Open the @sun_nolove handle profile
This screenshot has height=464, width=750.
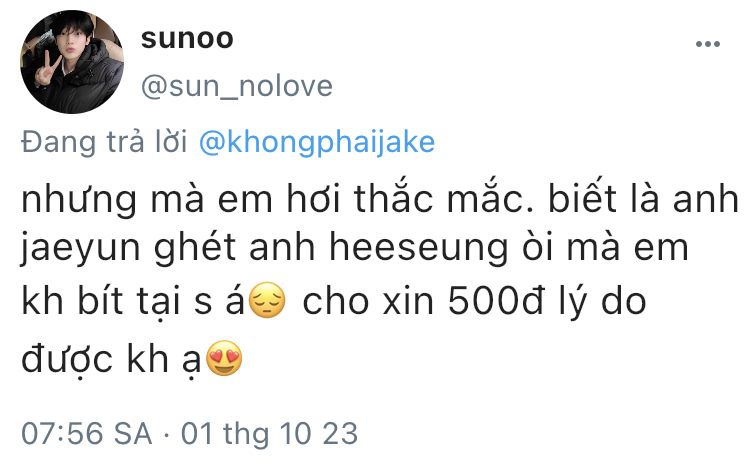[237, 87]
